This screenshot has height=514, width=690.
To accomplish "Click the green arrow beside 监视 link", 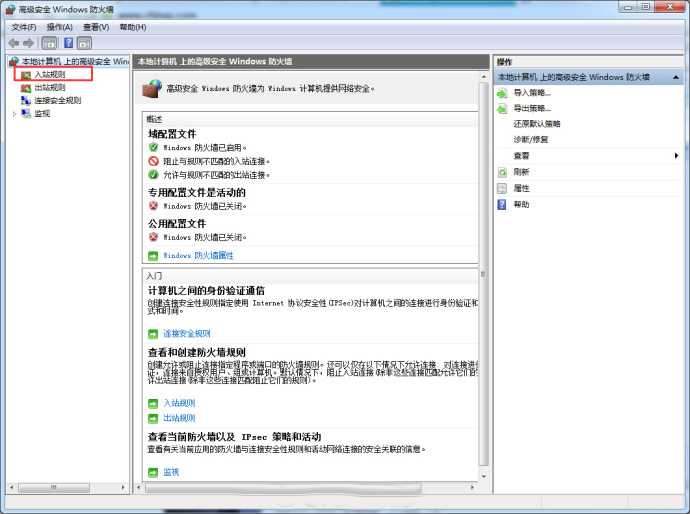I will 153,473.
